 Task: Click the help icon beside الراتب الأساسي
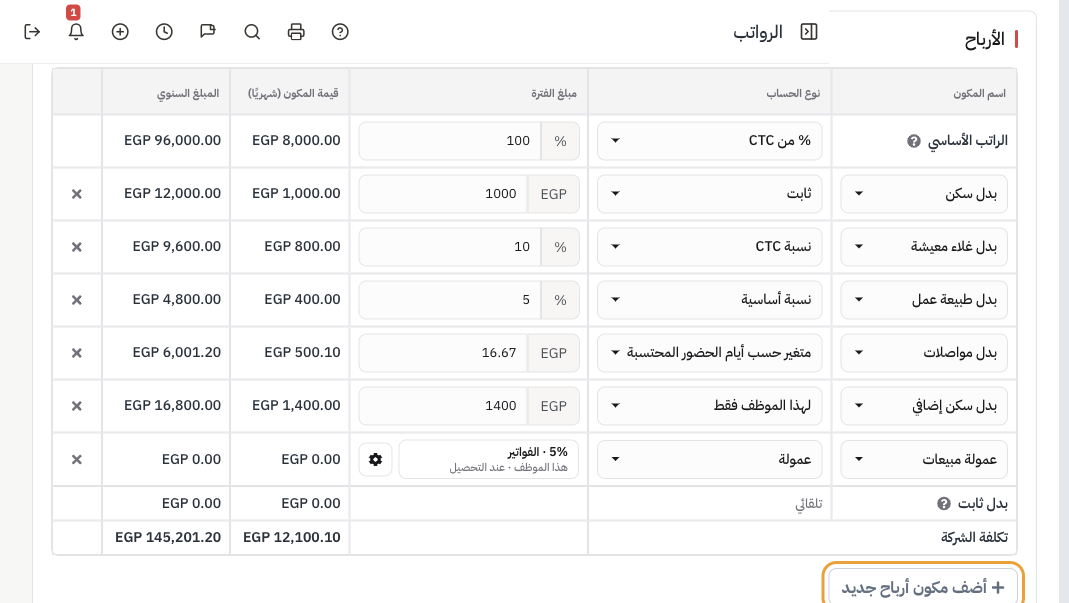(914, 141)
